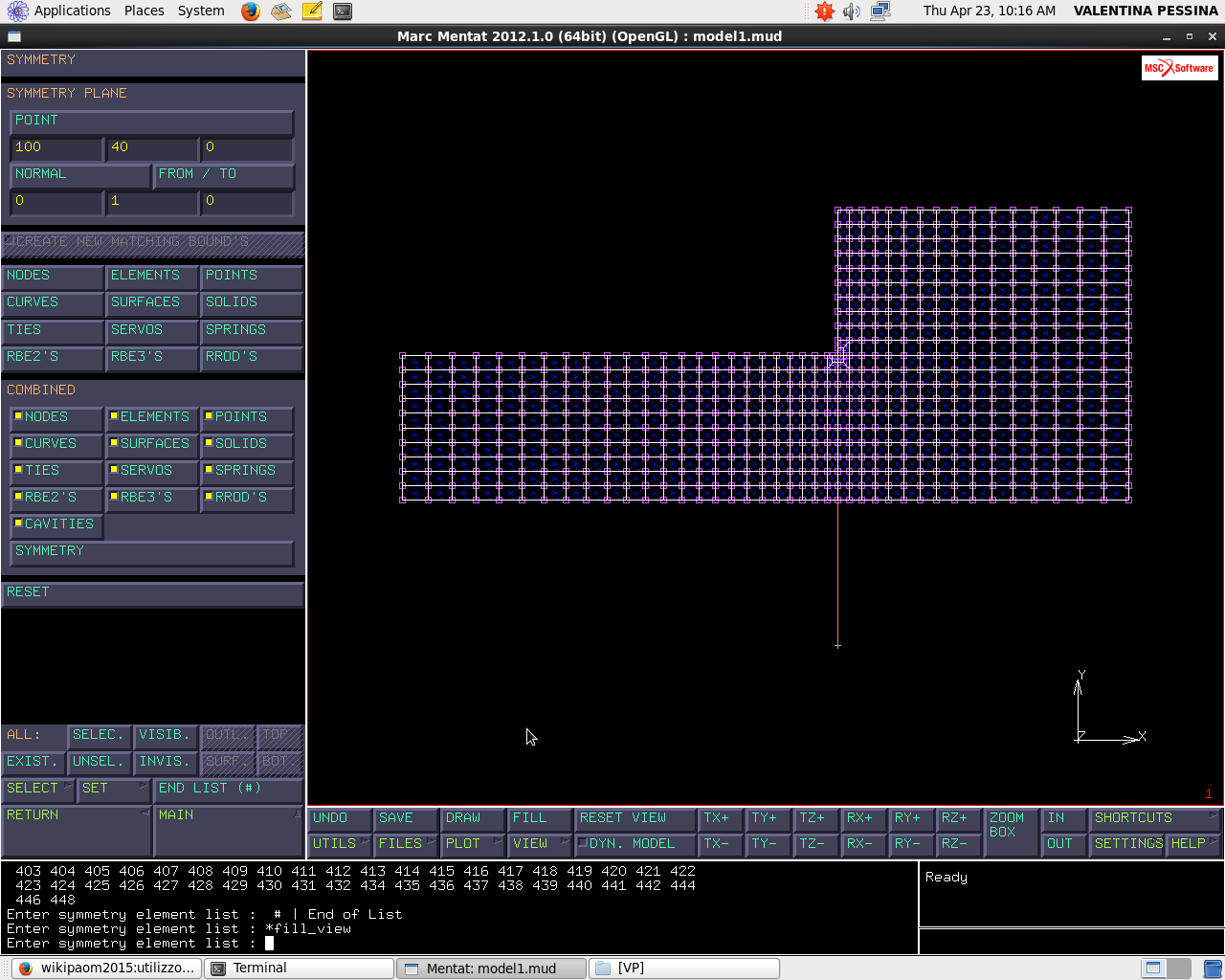The image size is (1225, 980).
Task: Click the SETTINGS button
Action: pyautogui.click(x=1127, y=844)
